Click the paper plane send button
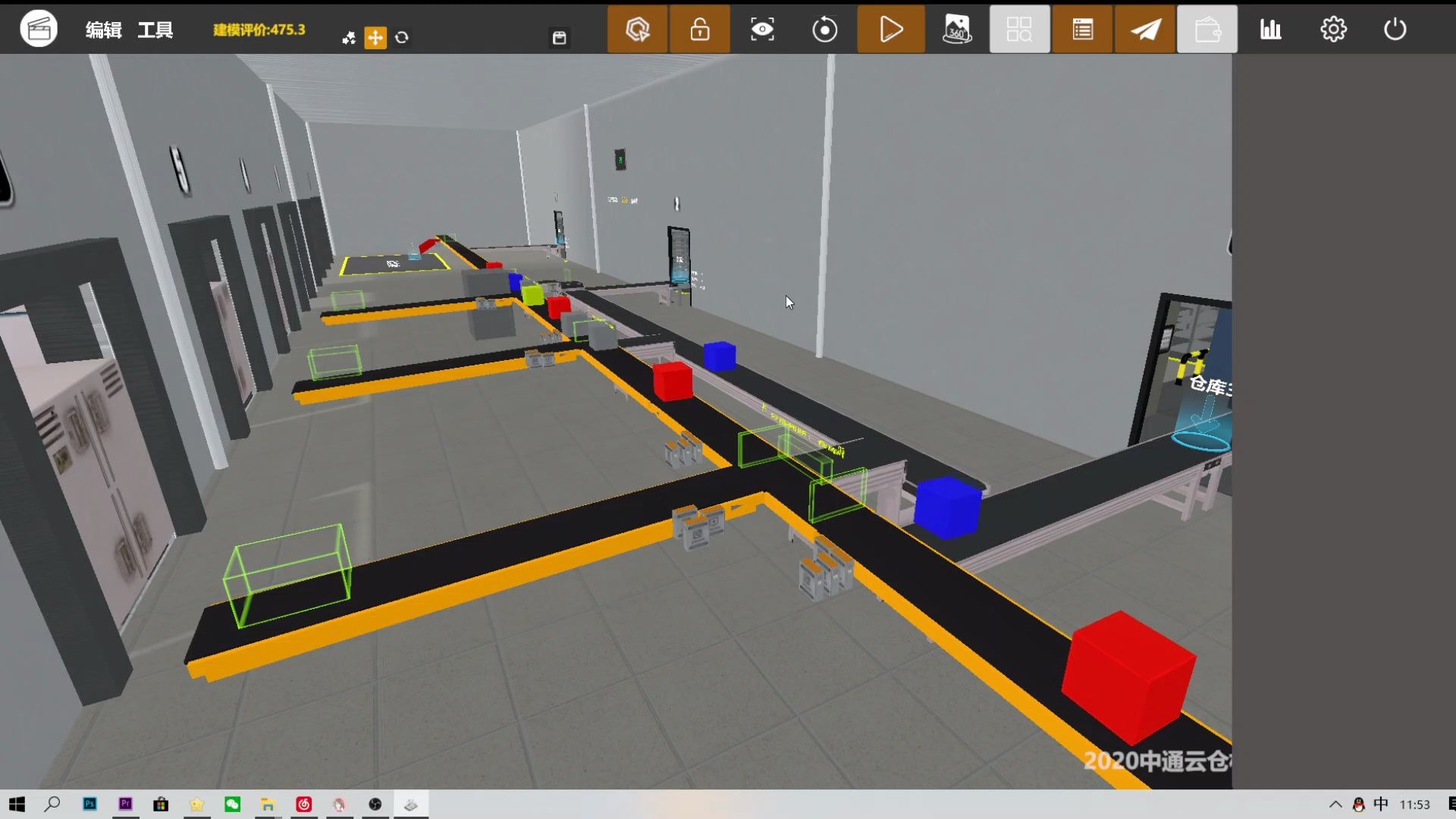 pos(1145,30)
